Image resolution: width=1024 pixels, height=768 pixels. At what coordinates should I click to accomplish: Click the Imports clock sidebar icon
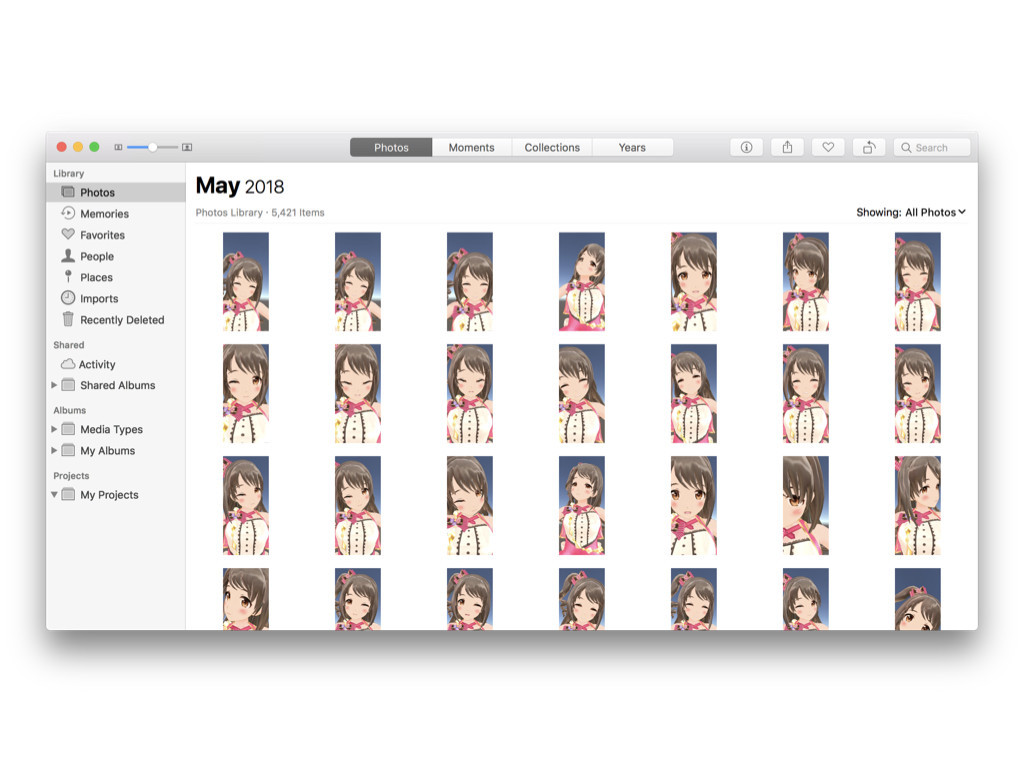(x=68, y=298)
